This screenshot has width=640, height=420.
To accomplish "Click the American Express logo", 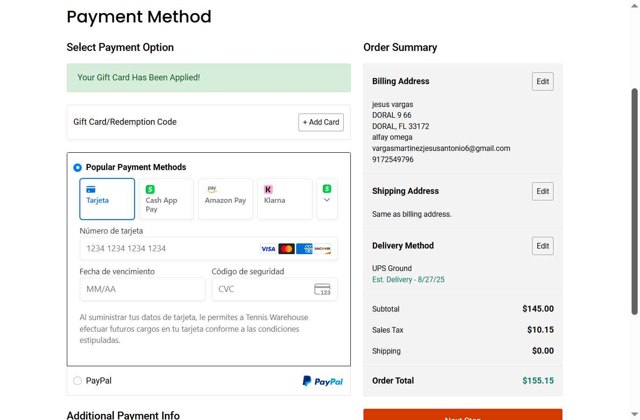I will 304,249.
